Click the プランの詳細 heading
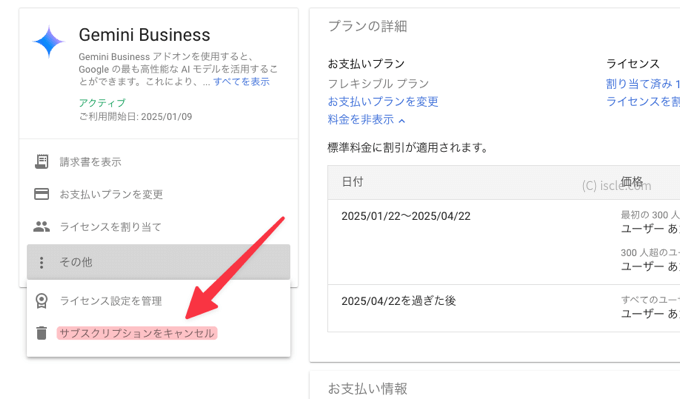Screen dimensions: 680x399 point(367,26)
